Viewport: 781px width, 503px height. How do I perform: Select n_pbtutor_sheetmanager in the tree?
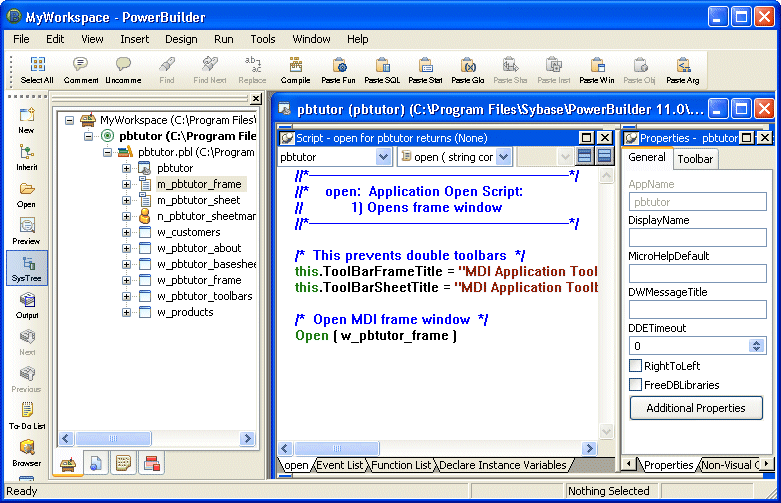click(x=206, y=216)
